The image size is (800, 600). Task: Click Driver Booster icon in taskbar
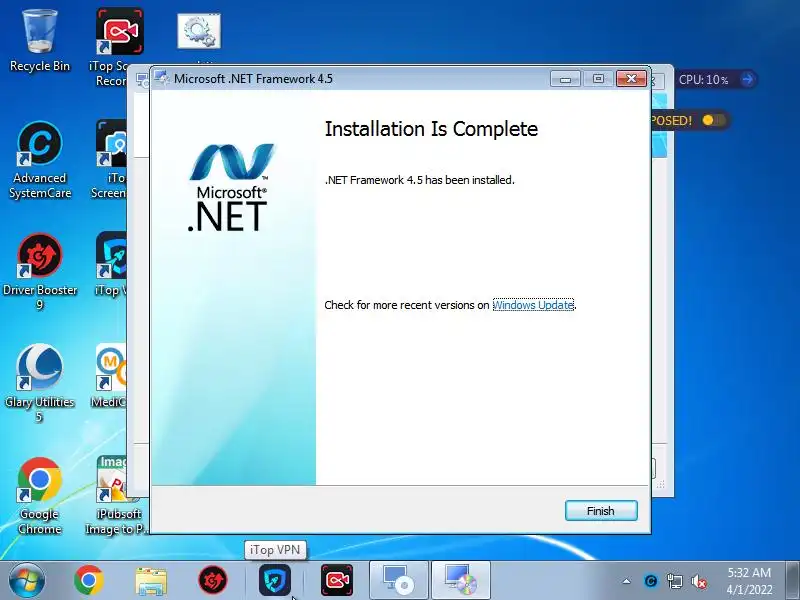click(x=213, y=580)
